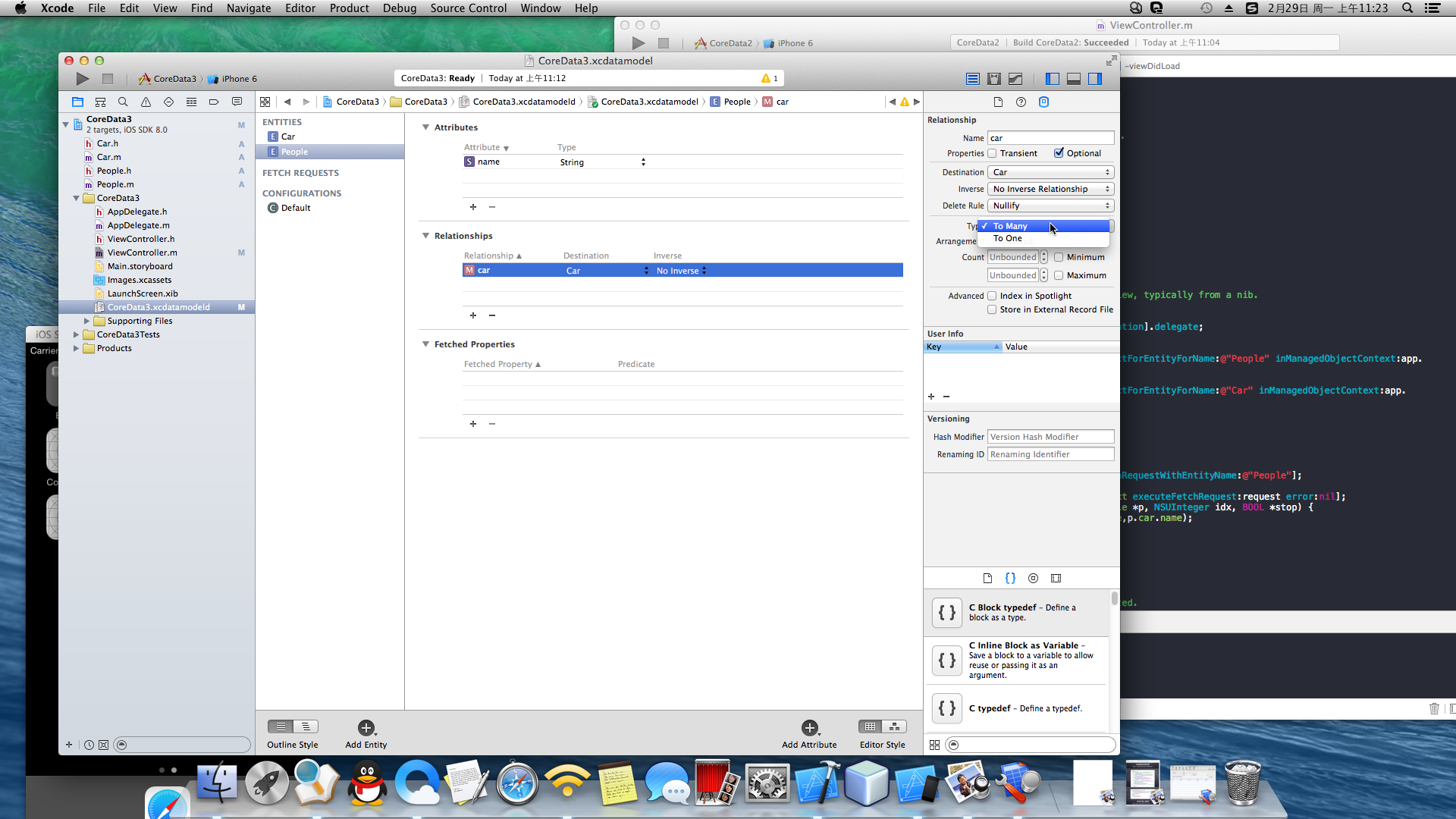Image resolution: width=1456 pixels, height=819 pixels.
Task: Open the Delete Rule Nullify dropdown
Action: point(1050,206)
